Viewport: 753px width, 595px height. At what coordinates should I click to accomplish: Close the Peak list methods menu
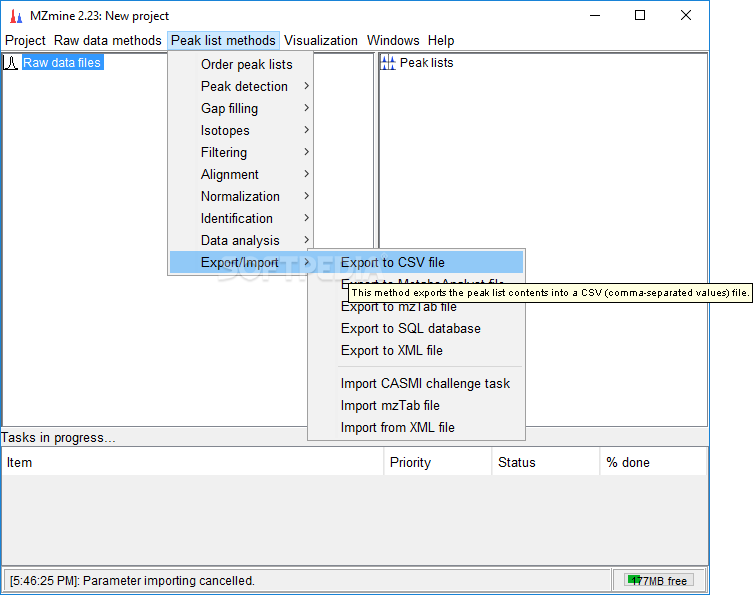(223, 40)
